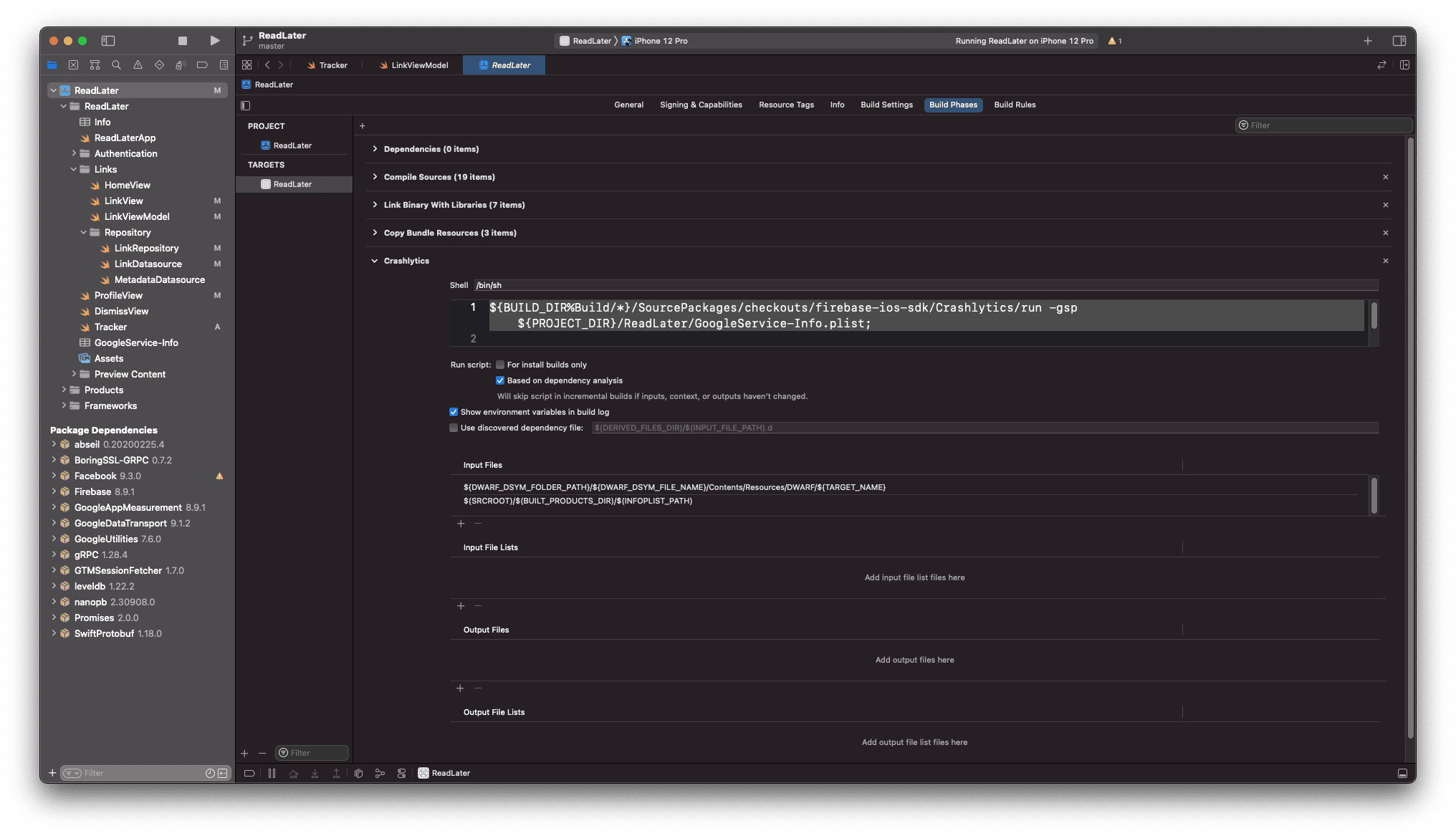The width and height of the screenshot is (1456, 836).
Task: Collapse the Crashlytics section
Action: 375,261
